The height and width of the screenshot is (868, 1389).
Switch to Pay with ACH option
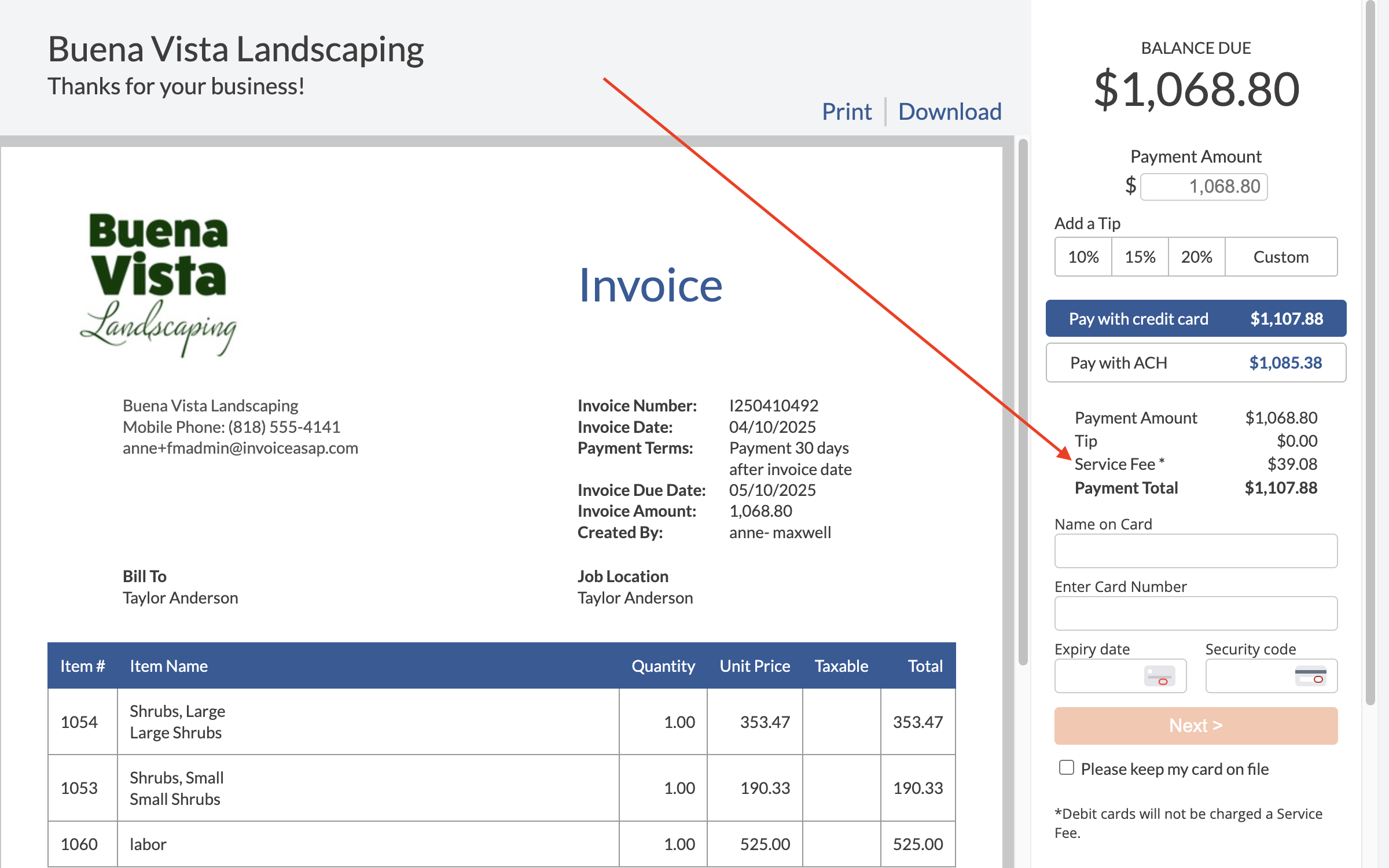click(x=1195, y=363)
